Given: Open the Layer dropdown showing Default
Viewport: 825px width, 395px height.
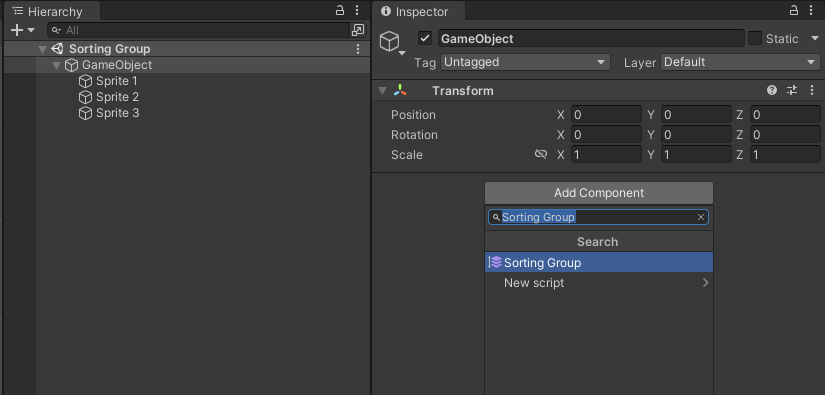Looking at the screenshot, I should coord(740,62).
